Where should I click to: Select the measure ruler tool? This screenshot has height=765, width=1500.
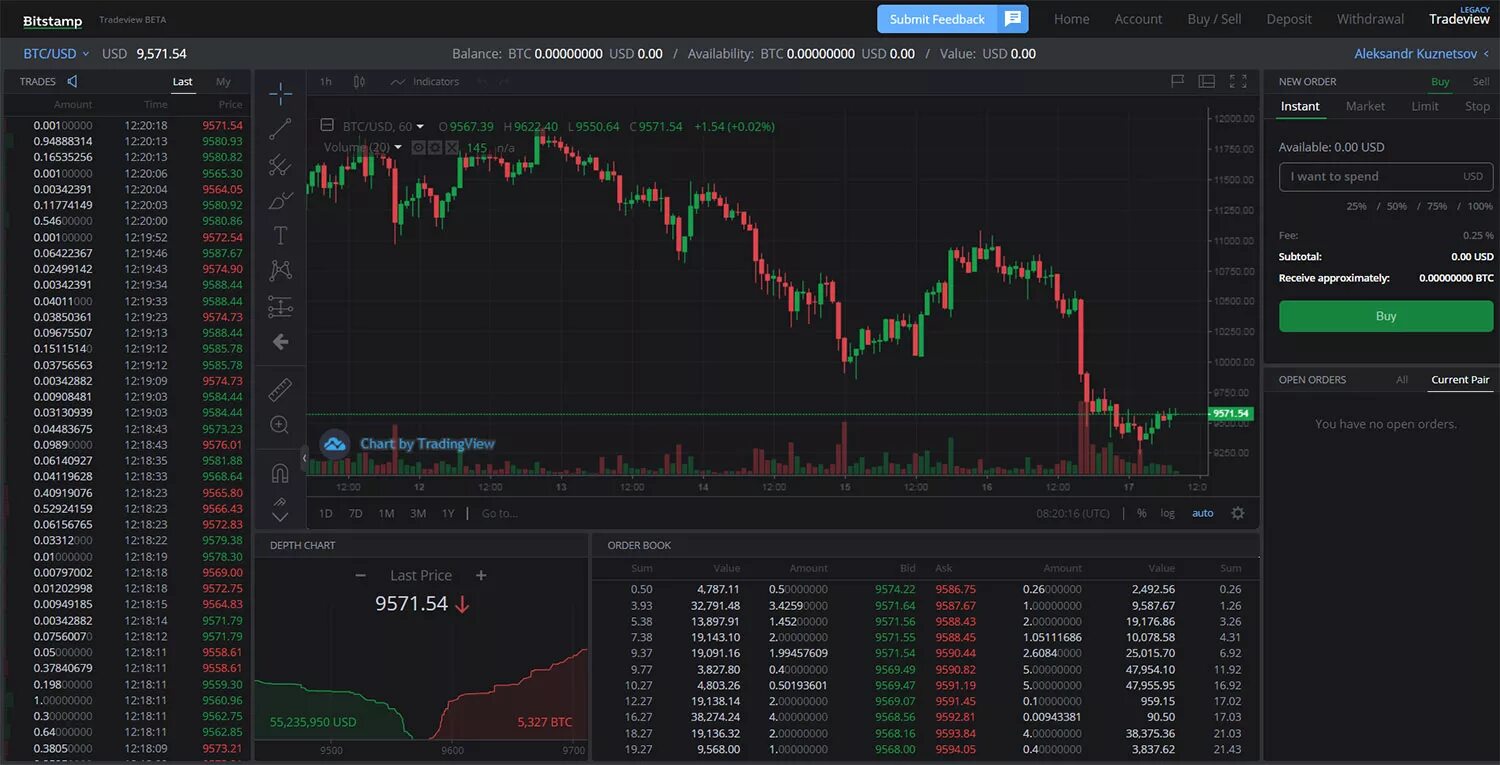[x=280, y=389]
